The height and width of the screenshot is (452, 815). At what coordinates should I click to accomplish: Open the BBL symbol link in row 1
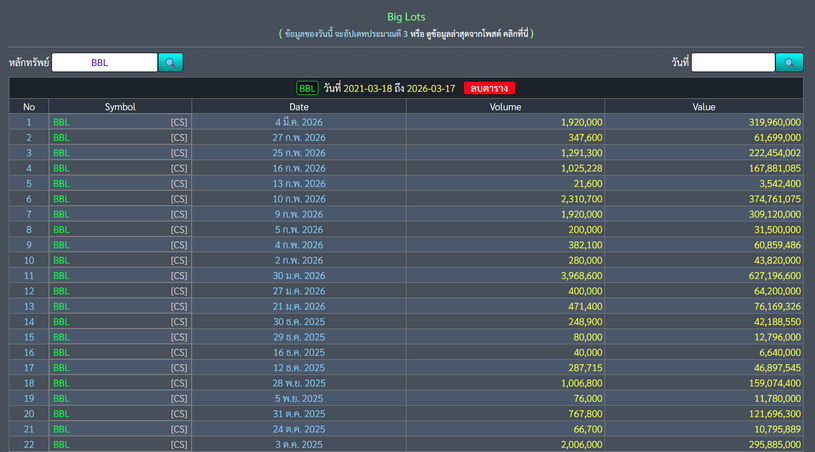pos(62,122)
